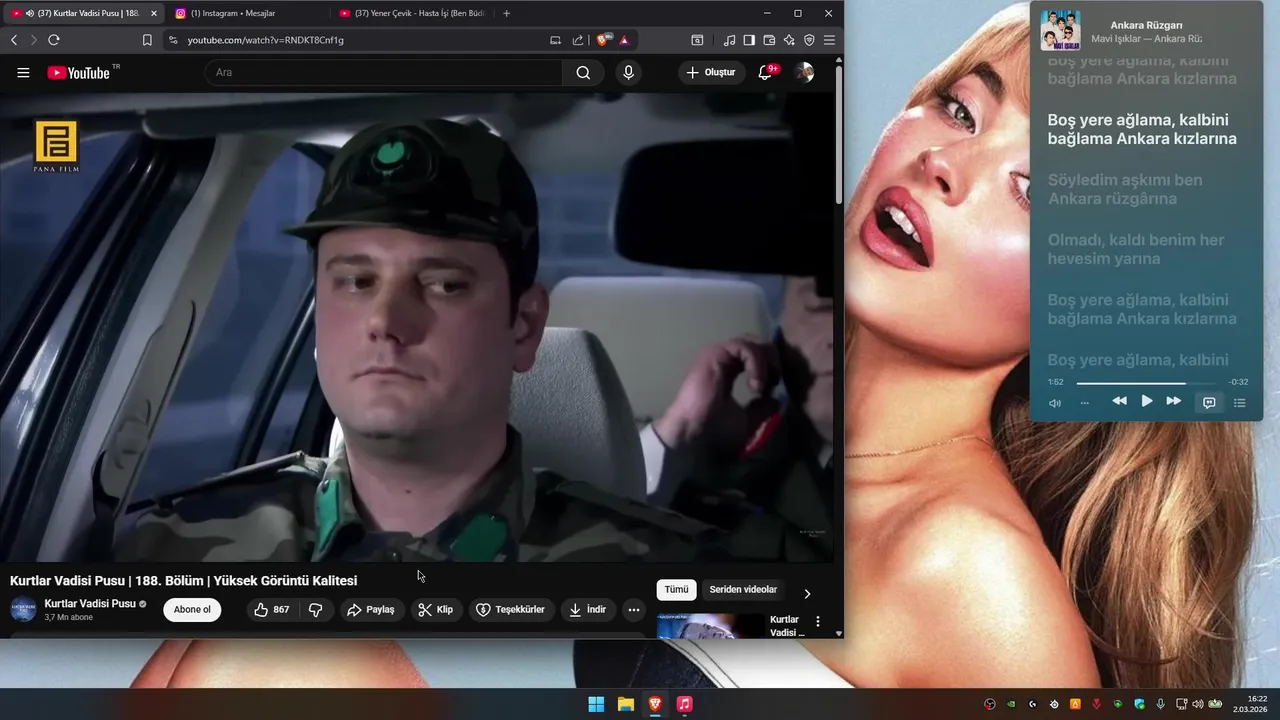Open a new browser tab

coord(507,13)
